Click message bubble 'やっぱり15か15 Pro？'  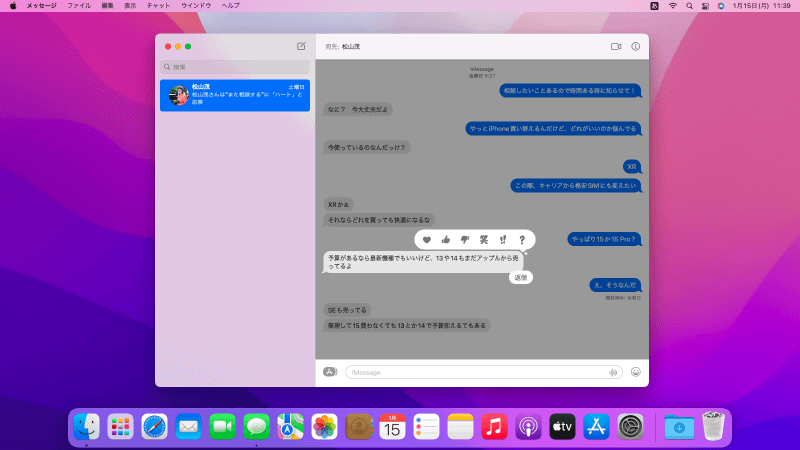[x=604, y=239]
